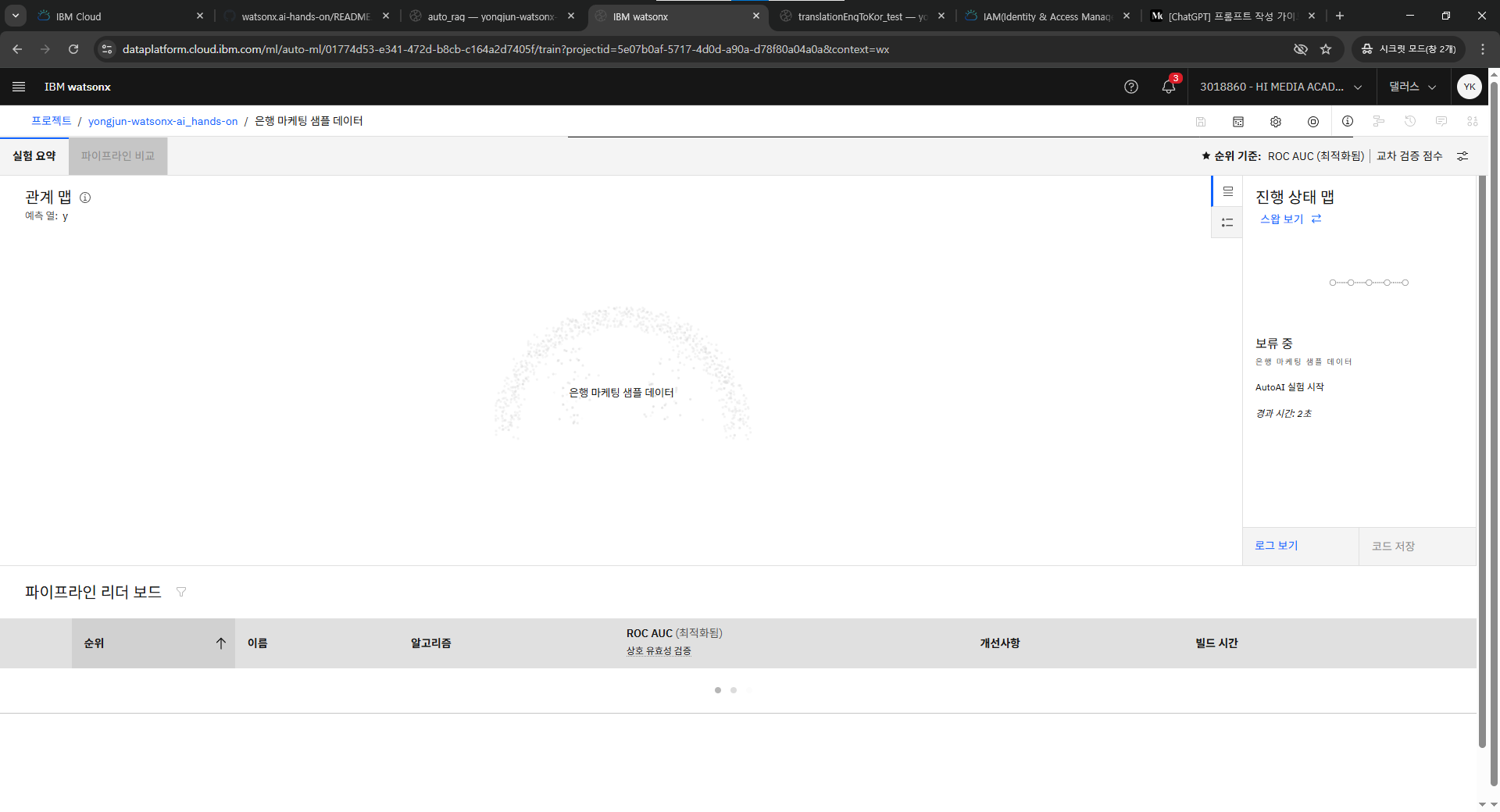Viewport: 1500px width, 812px height.
Task: Select the 실험 요약 tab
Action: pyautogui.click(x=34, y=156)
